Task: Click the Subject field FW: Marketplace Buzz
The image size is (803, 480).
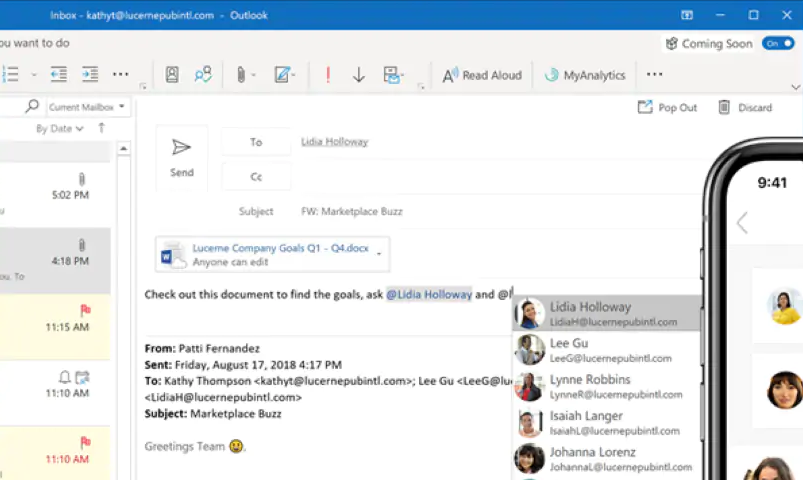Action: coord(351,212)
